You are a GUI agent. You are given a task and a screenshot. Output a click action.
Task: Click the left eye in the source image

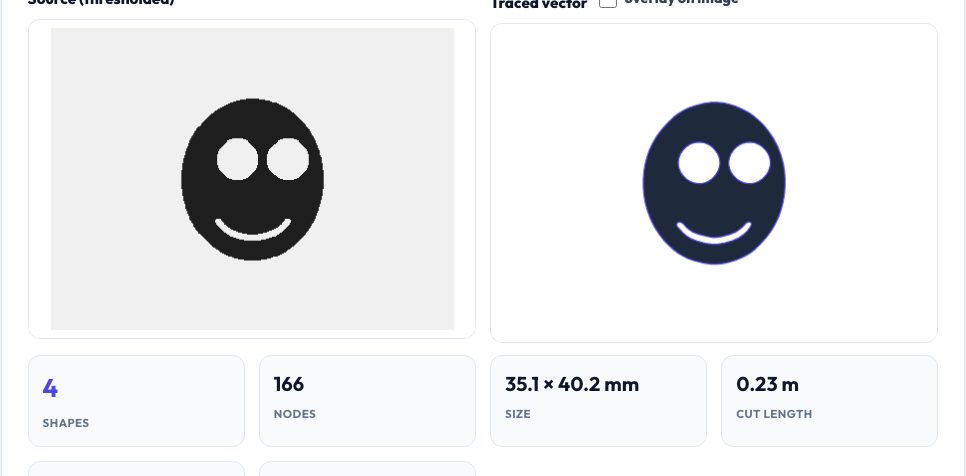click(237, 159)
